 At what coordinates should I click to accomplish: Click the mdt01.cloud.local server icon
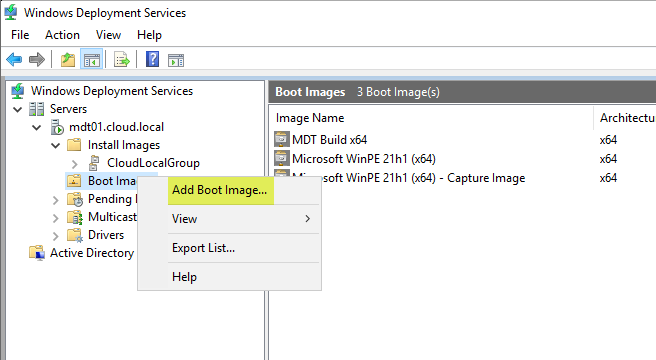point(56,127)
